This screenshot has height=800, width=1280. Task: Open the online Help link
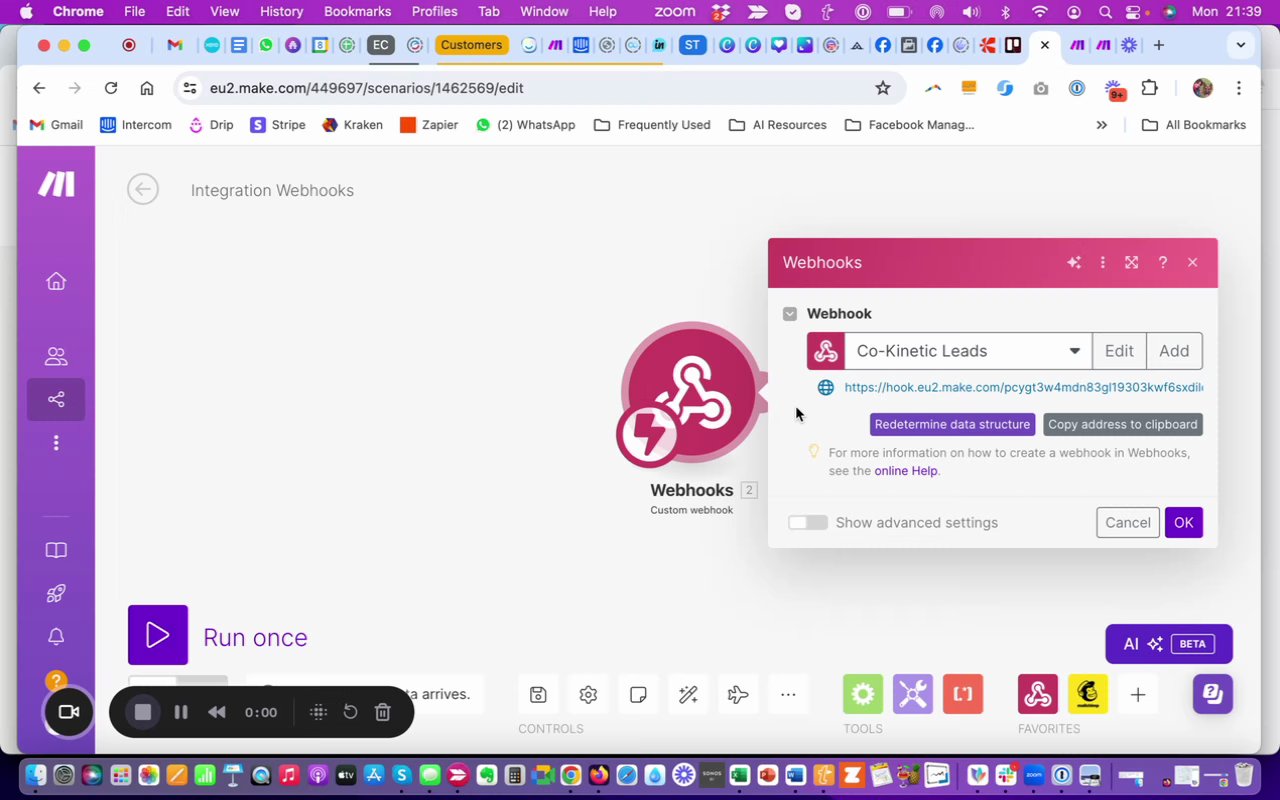click(x=906, y=471)
